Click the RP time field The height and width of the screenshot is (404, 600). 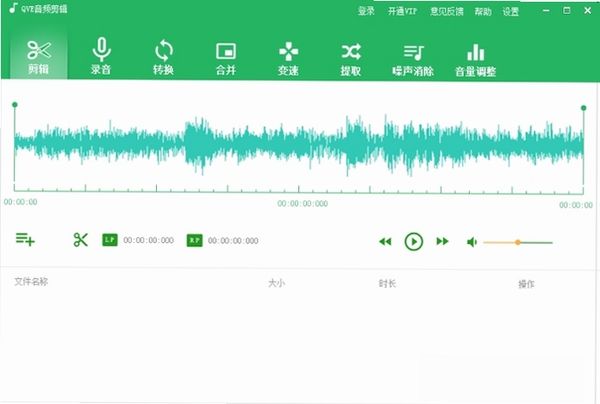(233, 241)
